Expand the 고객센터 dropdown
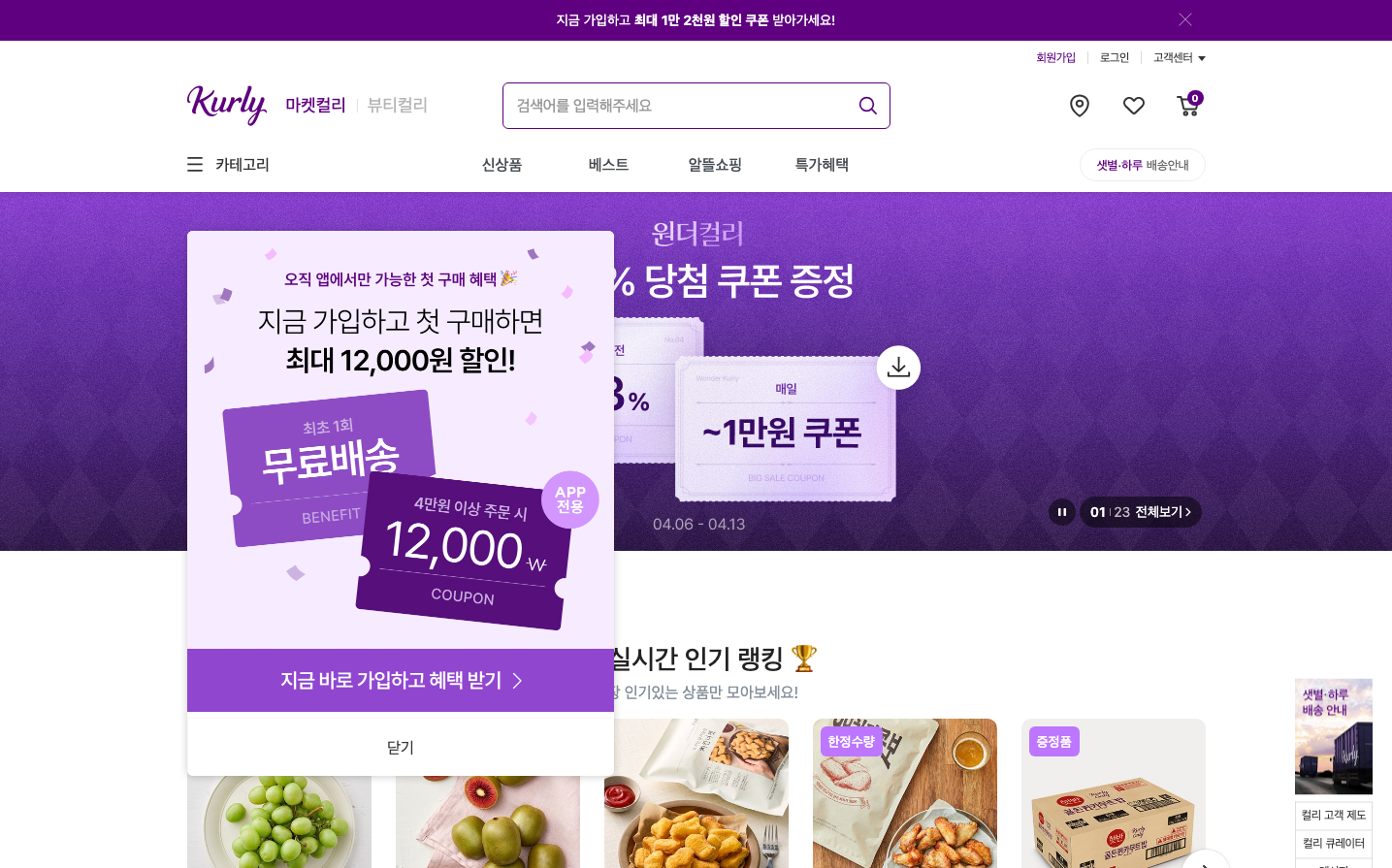The height and width of the screenshot is (868, 1392). click(x=1179, y=58)
